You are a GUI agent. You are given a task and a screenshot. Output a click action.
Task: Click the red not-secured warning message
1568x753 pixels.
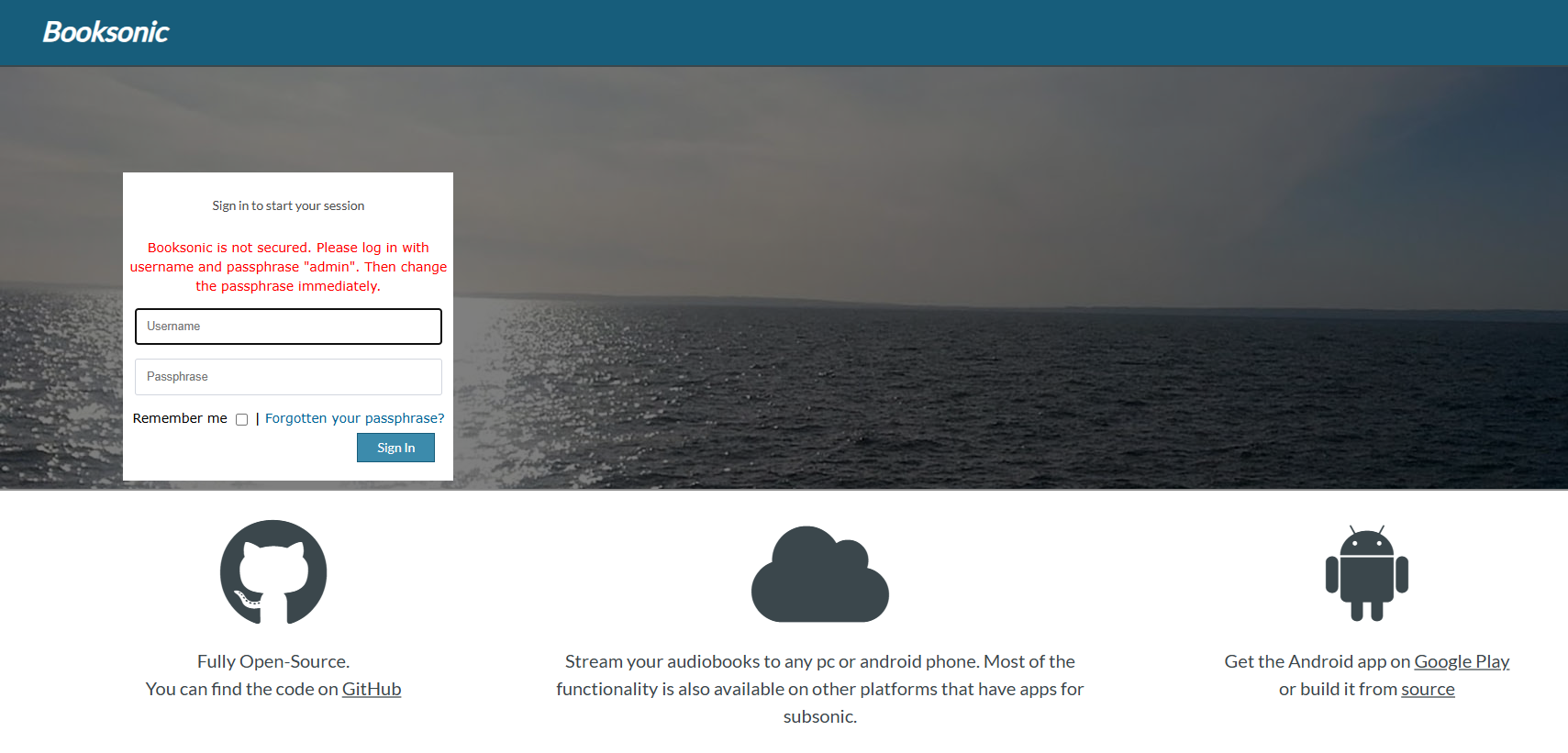(288, 267)
